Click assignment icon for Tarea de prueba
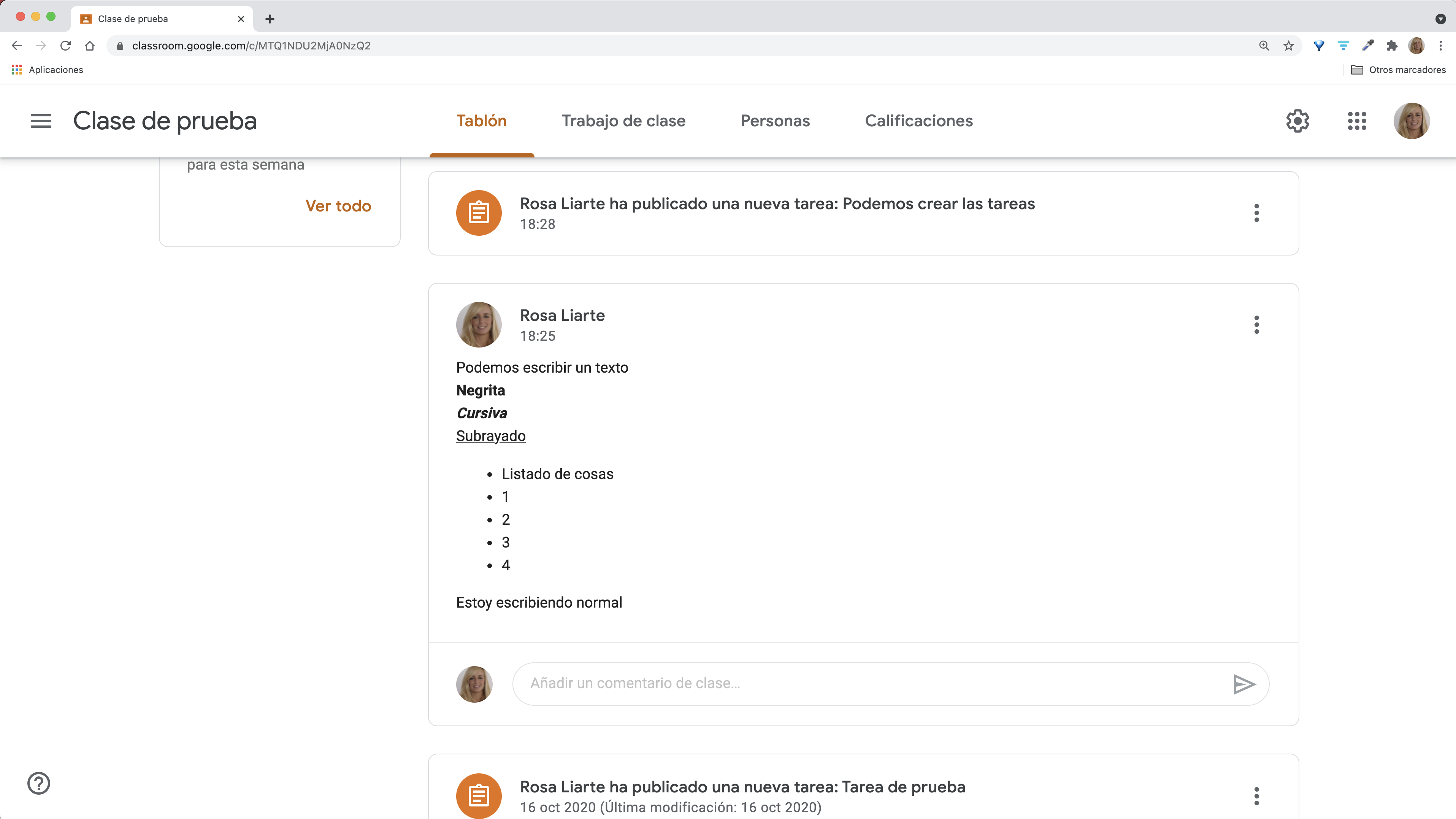The height and width of the screenshot is (819, 1456). point(479,796)
